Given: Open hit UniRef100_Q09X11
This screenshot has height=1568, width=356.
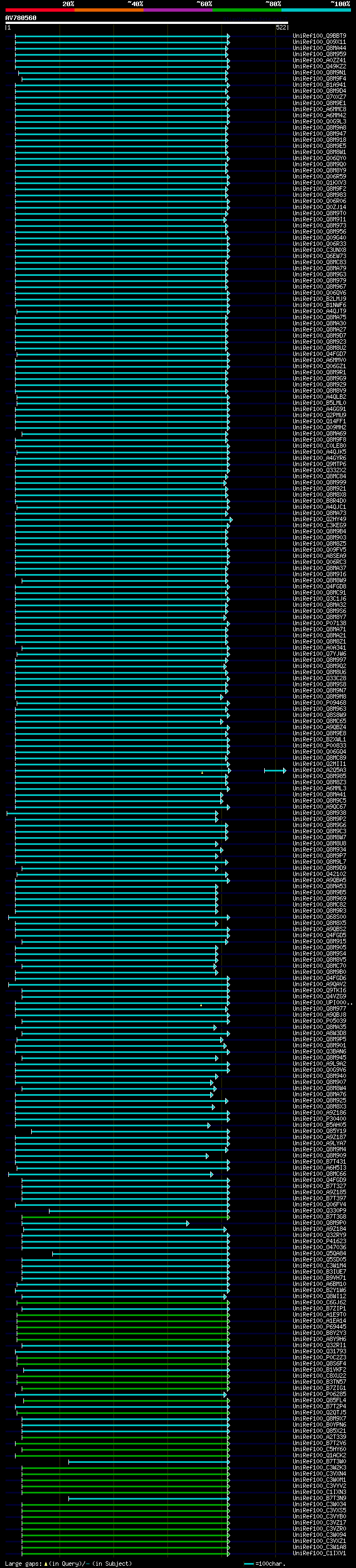Looking at the screenshot, I should 319,42.
